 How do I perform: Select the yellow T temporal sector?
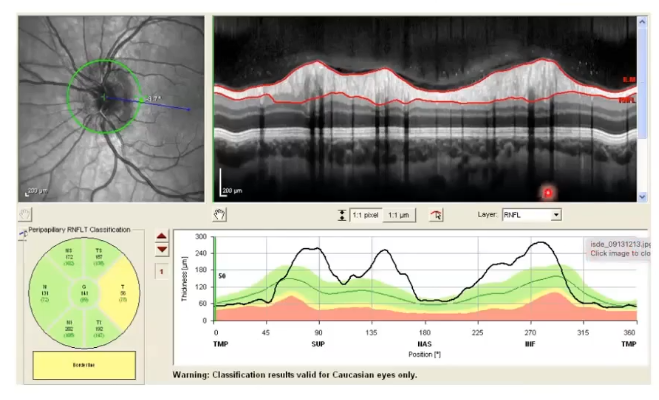122,293
